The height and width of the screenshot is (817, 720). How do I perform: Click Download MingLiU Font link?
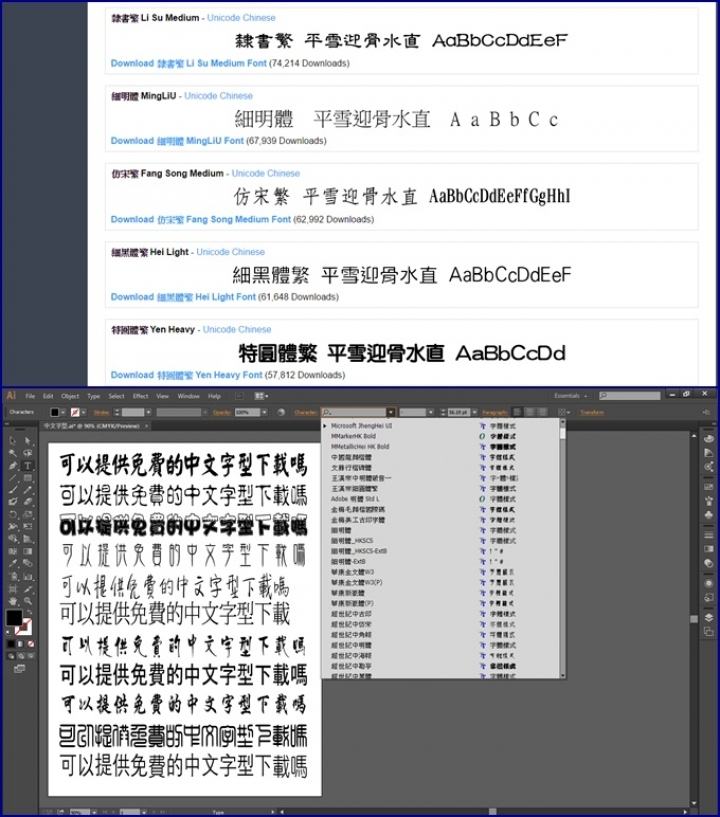click(x=177, y=141)
